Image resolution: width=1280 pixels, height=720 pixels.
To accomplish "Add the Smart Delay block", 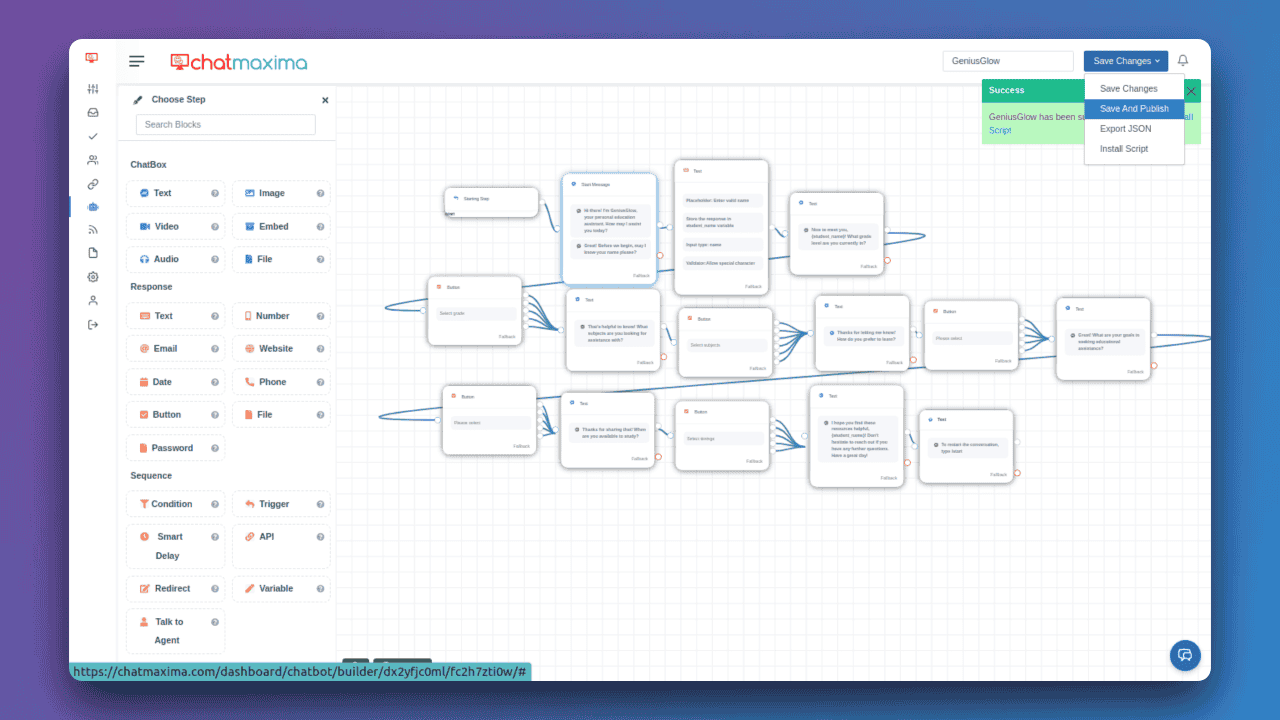I will pos(176,546).
